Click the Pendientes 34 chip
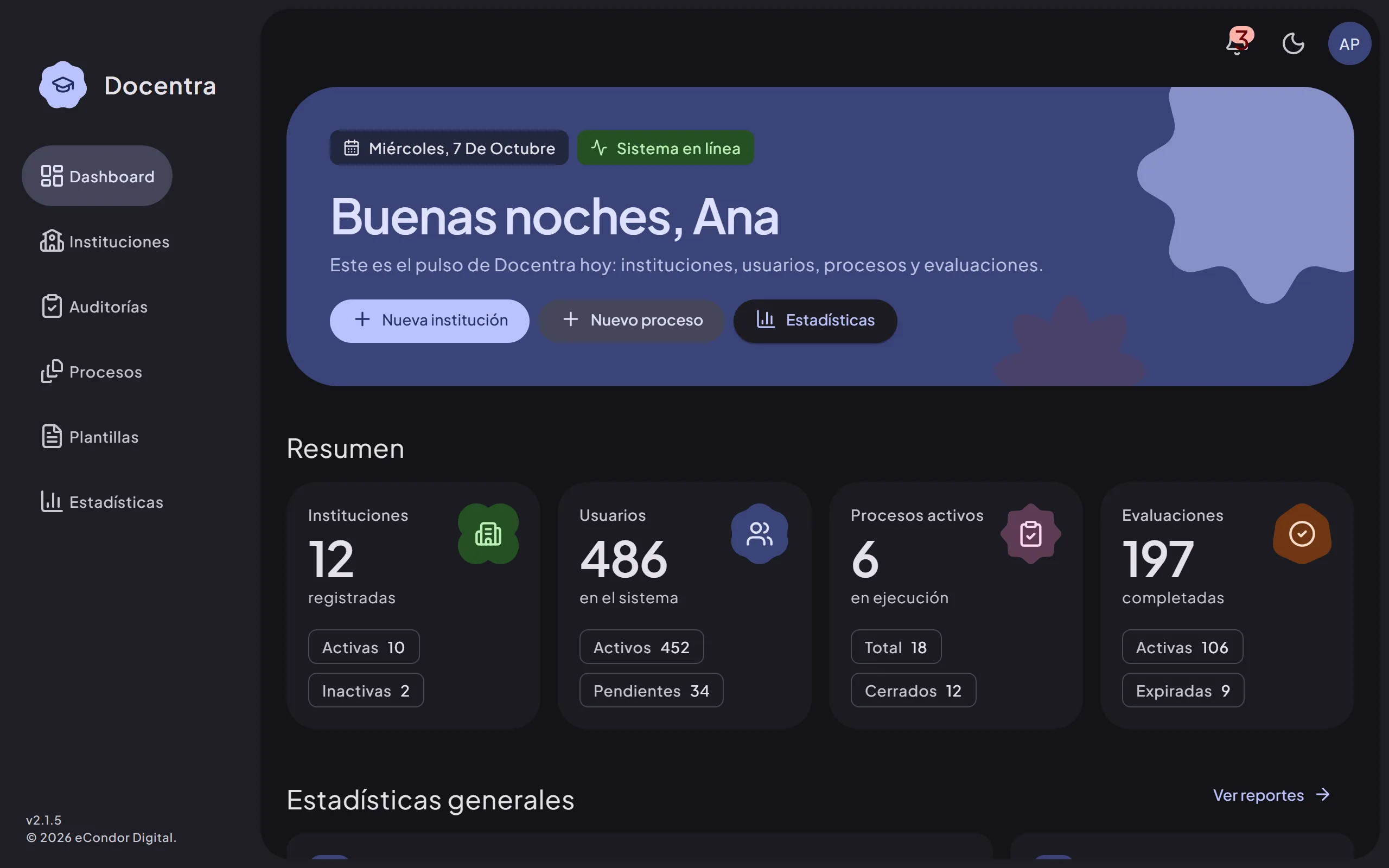The height and width of the screenshot is (868, 1389). pos(652,691)
